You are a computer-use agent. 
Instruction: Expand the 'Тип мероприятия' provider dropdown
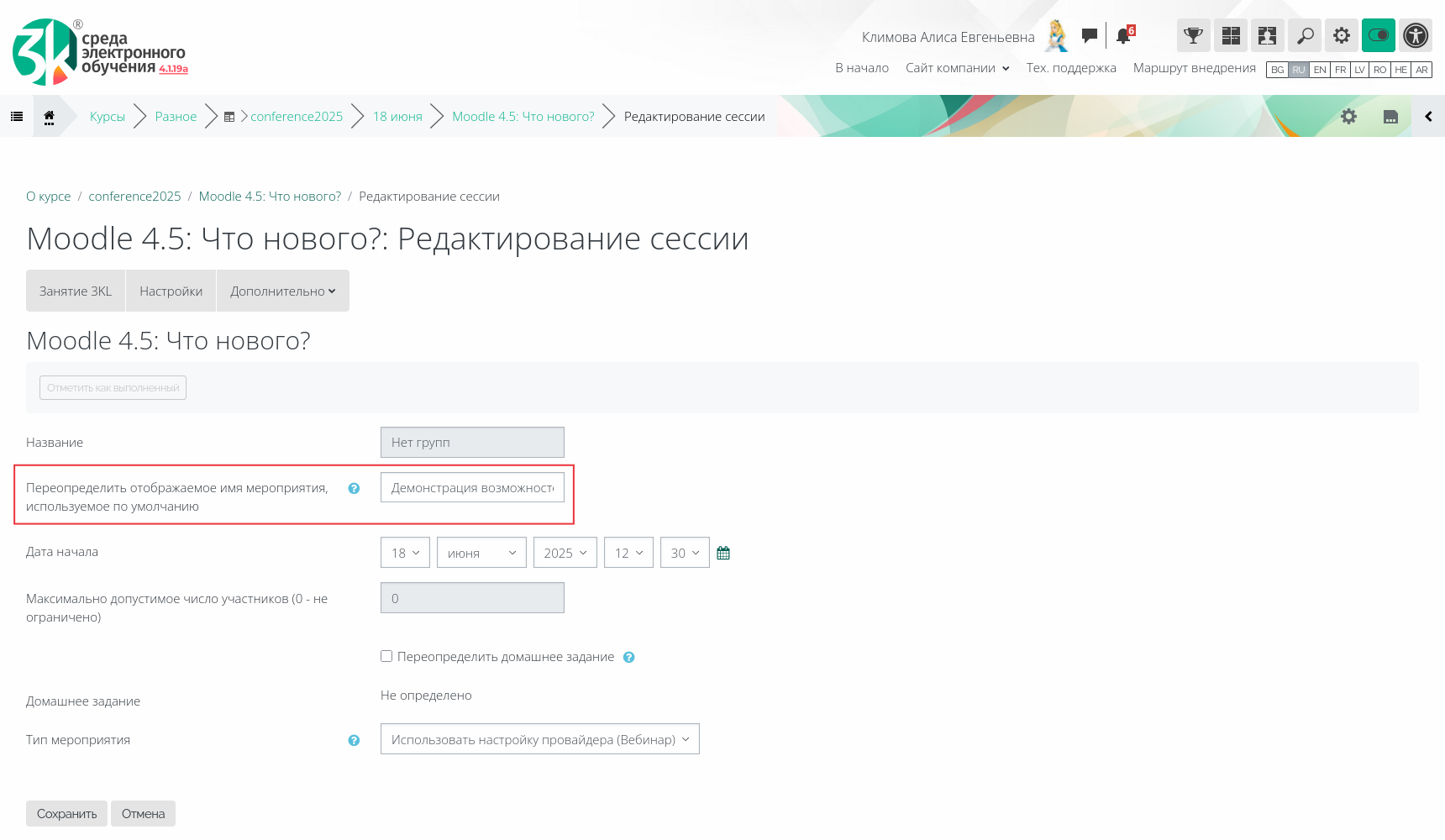click(539, 739)
